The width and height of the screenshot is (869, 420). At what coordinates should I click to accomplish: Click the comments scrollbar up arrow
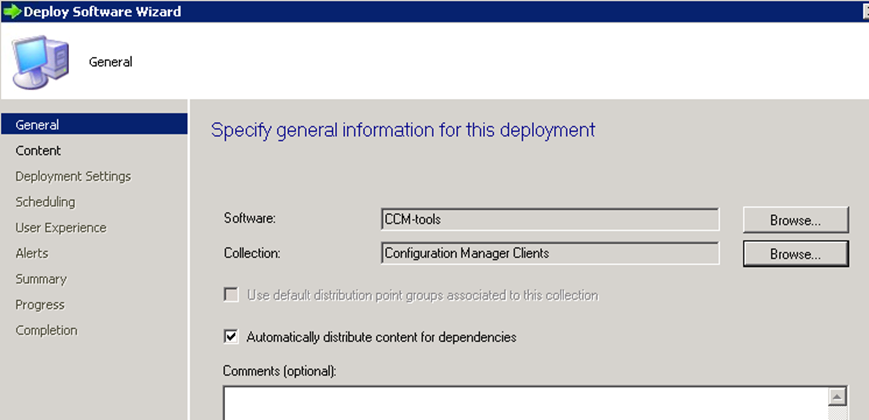point(837,397)
